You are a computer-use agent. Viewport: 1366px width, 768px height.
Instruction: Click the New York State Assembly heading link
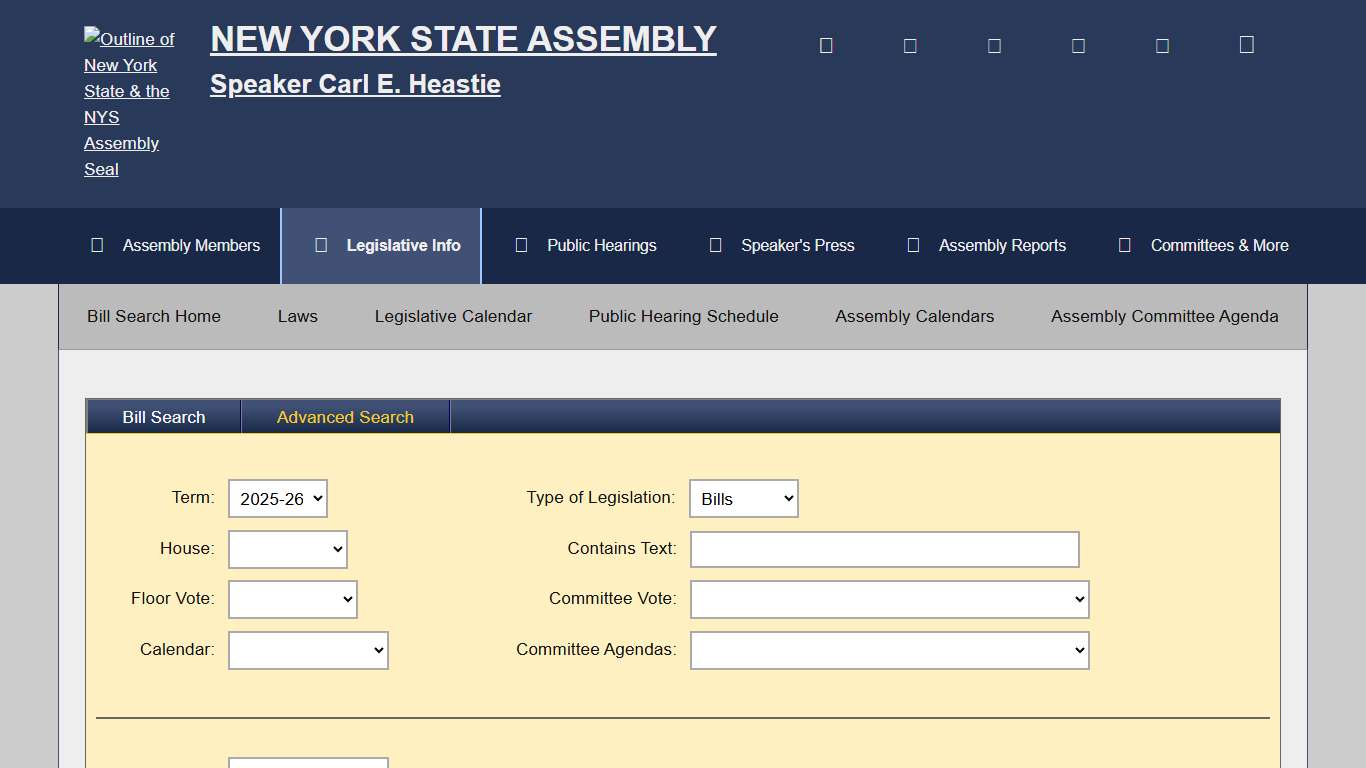462,38
